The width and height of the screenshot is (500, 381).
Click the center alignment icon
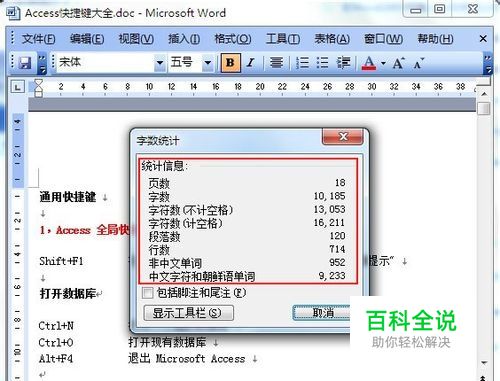click(276, 62)
